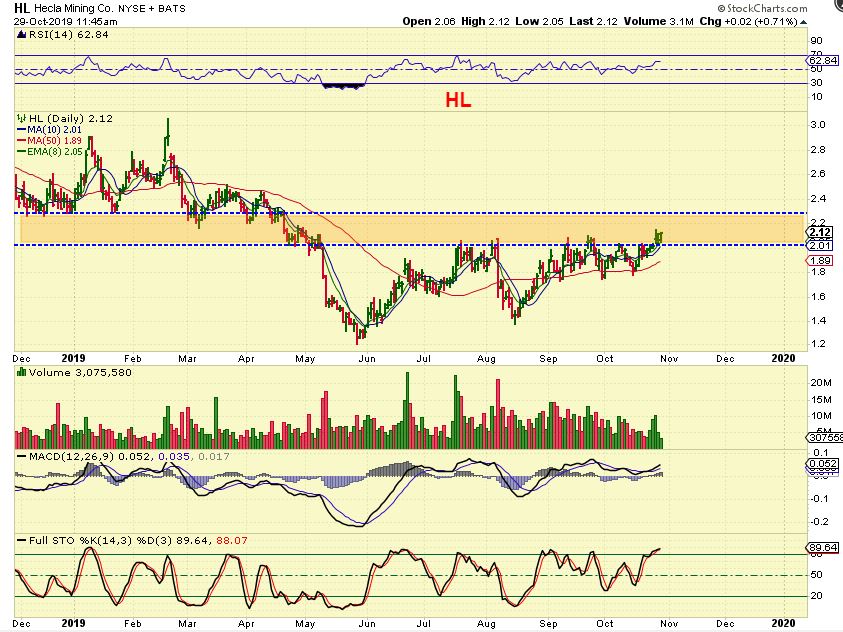Click the HL (Daily) 2.12 legend label

tap(70, 118)
